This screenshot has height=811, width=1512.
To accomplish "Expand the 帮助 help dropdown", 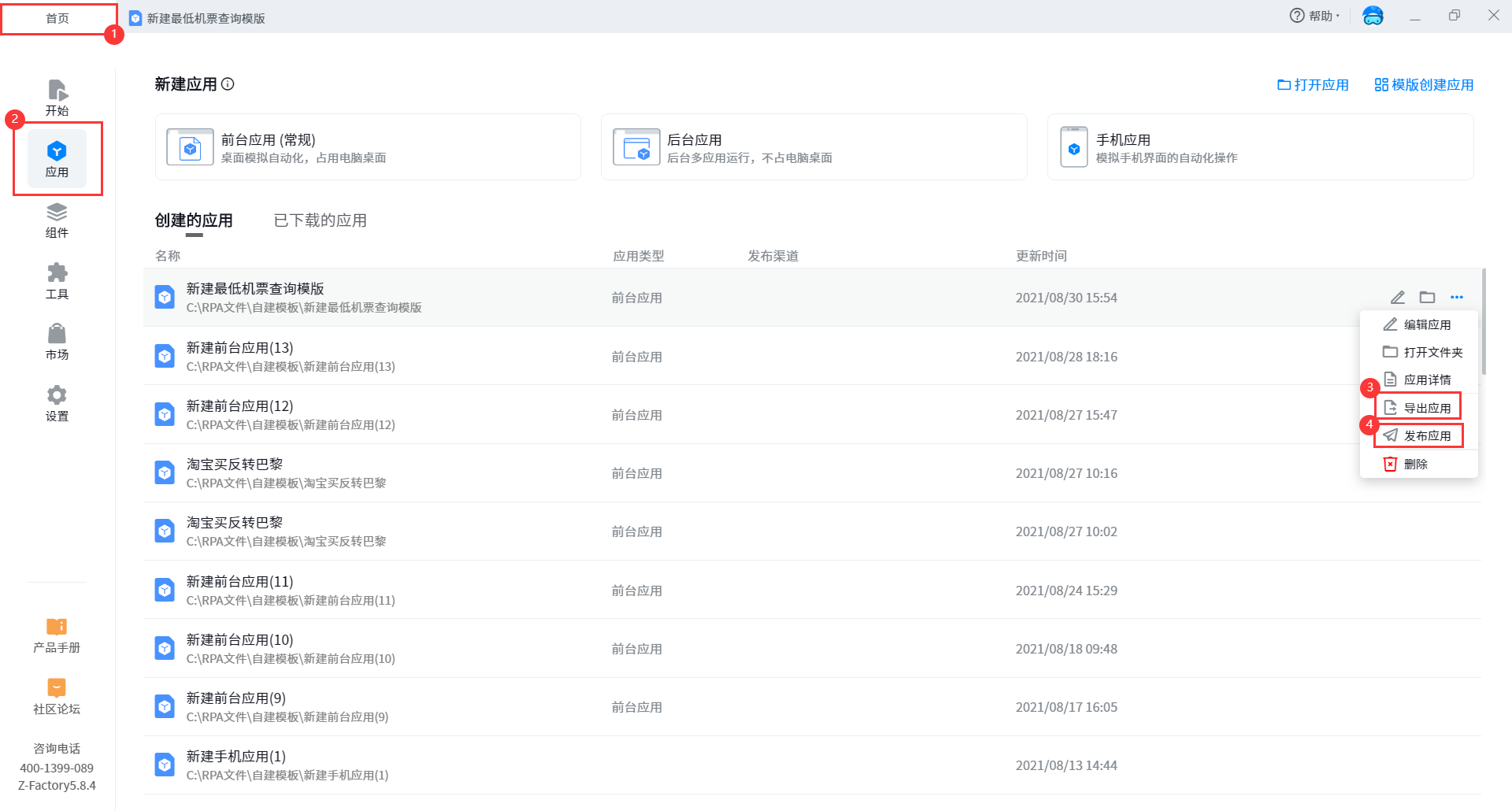I will pos(1314,16).
